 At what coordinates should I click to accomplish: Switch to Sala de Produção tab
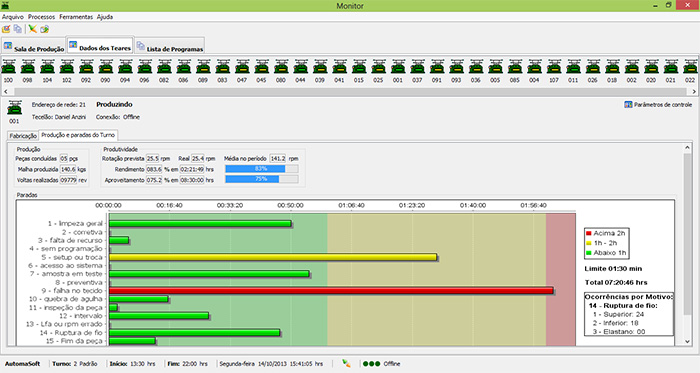34,47
